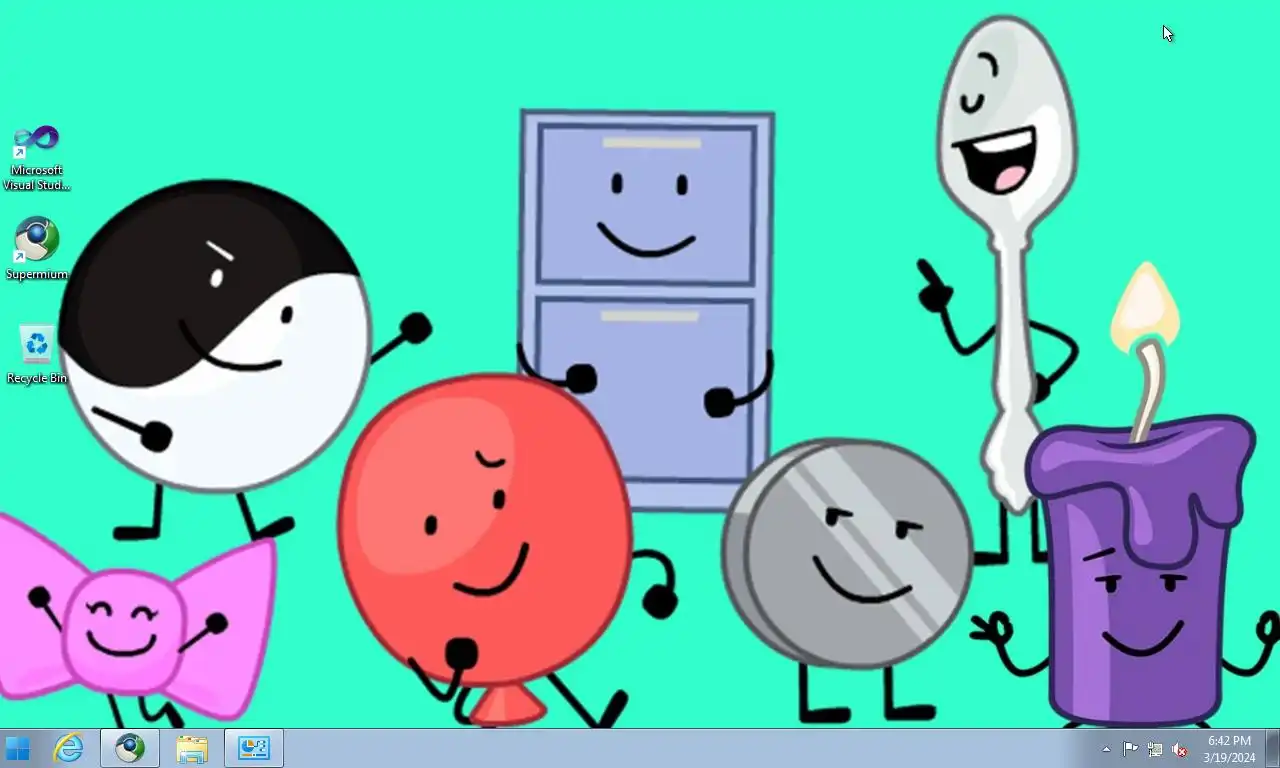
Task: Select the Supermium desktop shortcut
Action: click(x=37, y=249)
